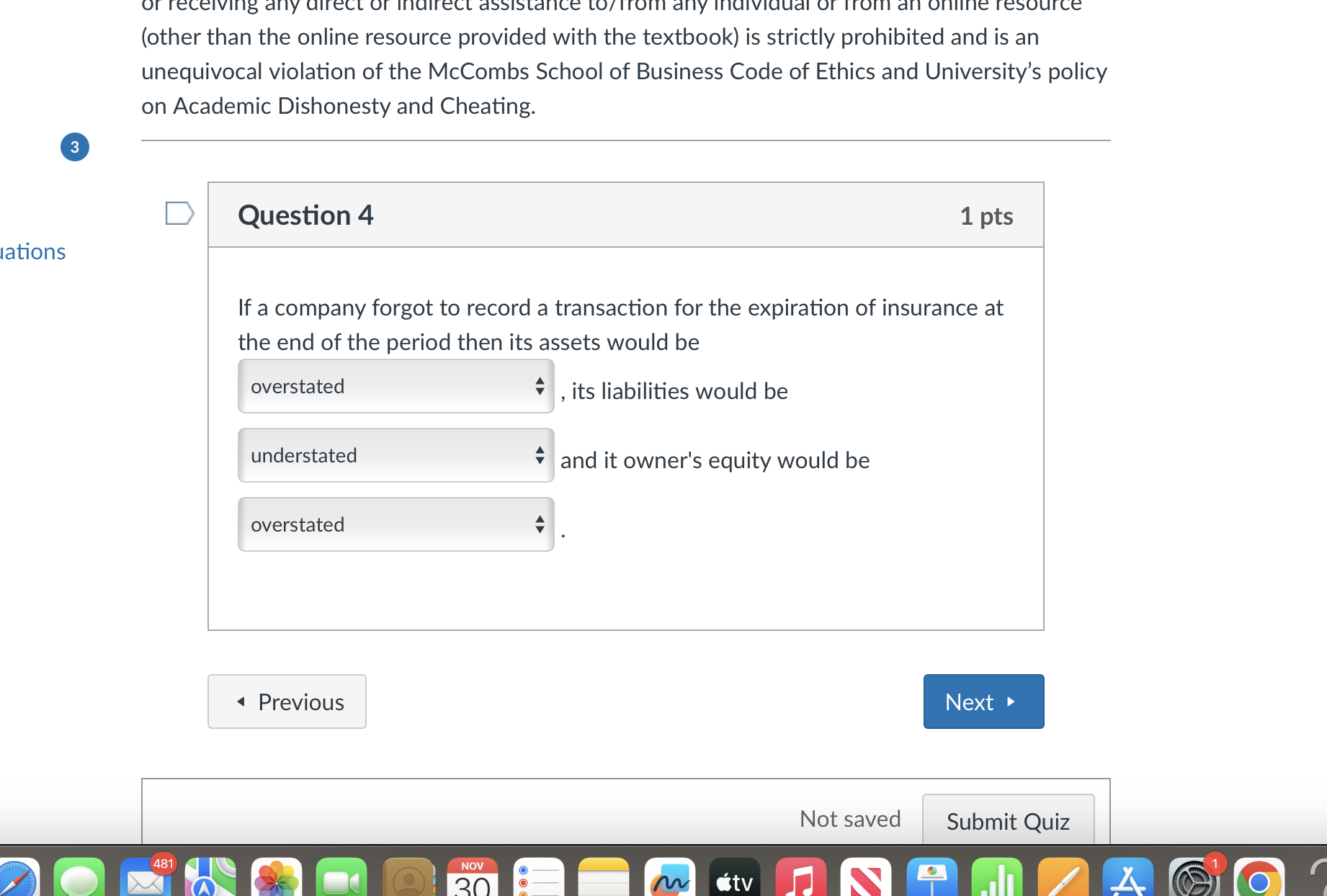Click the Previous button
The image size is (1327, 896).
coord(287,702)
